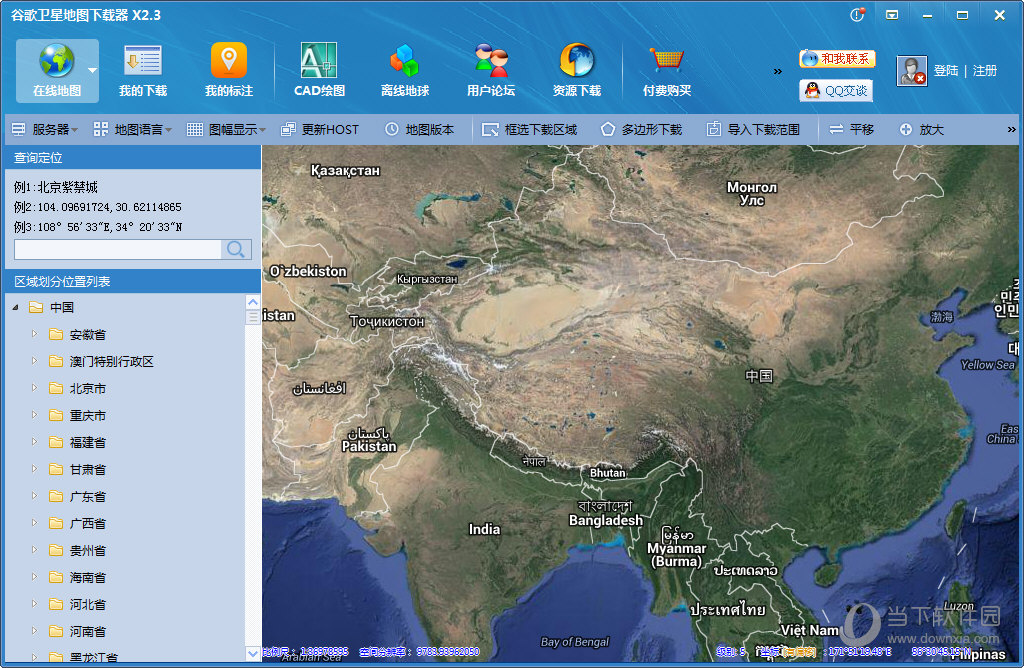Select 河北省 in region list
The height and width of the screenshot is (668, 1024).
pyautogui.click(x=88, y=605)
